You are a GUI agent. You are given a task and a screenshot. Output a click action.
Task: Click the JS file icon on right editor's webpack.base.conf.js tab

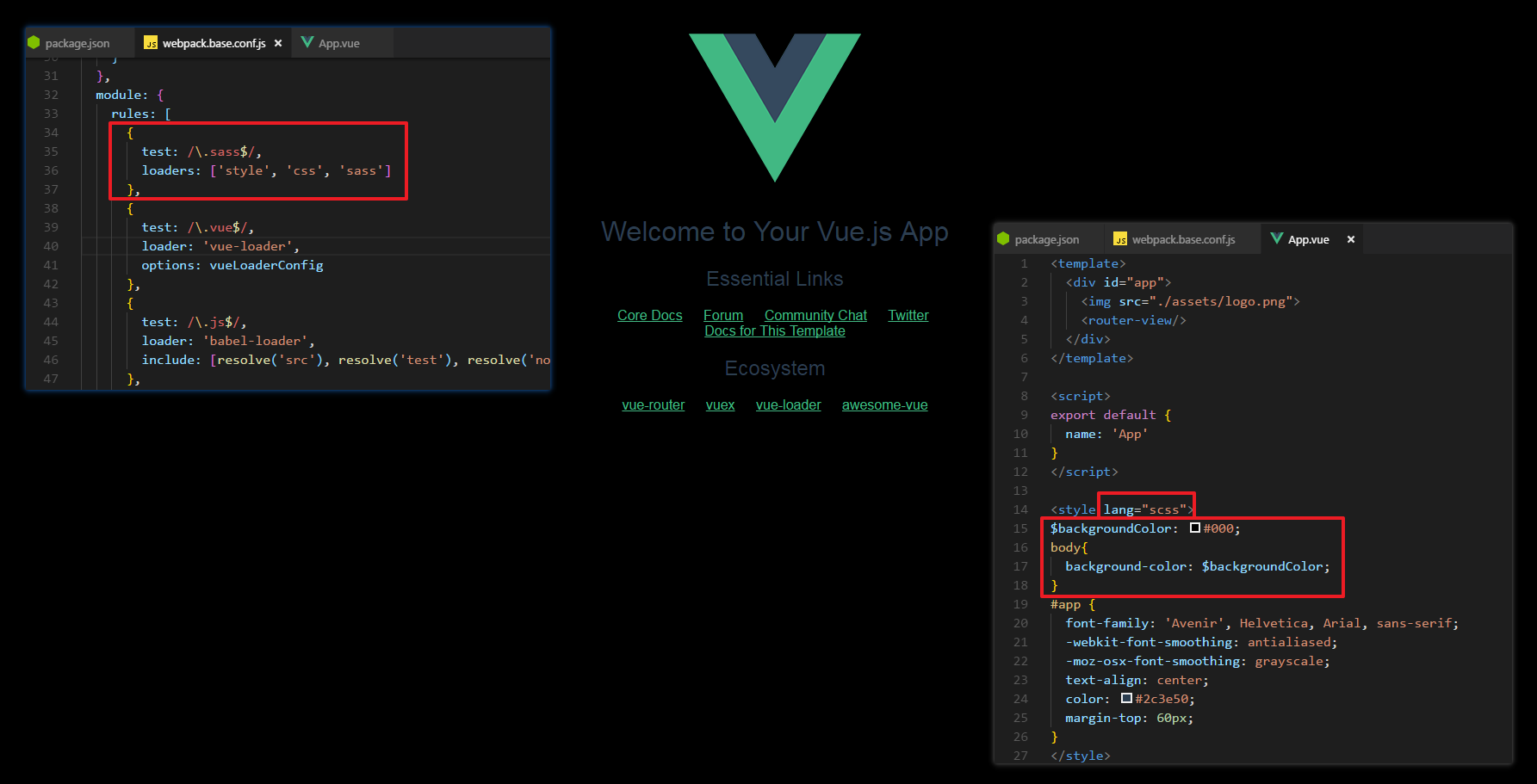[1120, 239]
